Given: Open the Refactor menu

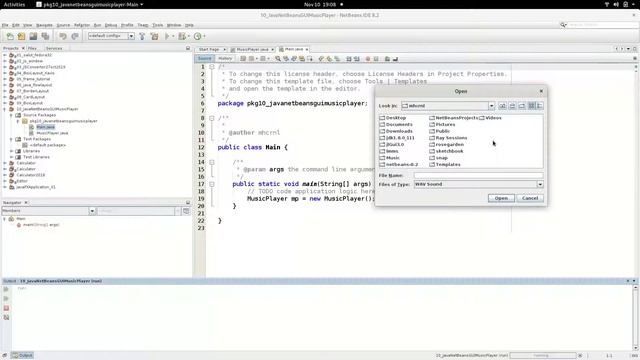Looking at the screenshot, I should click(x=82, y=25).
